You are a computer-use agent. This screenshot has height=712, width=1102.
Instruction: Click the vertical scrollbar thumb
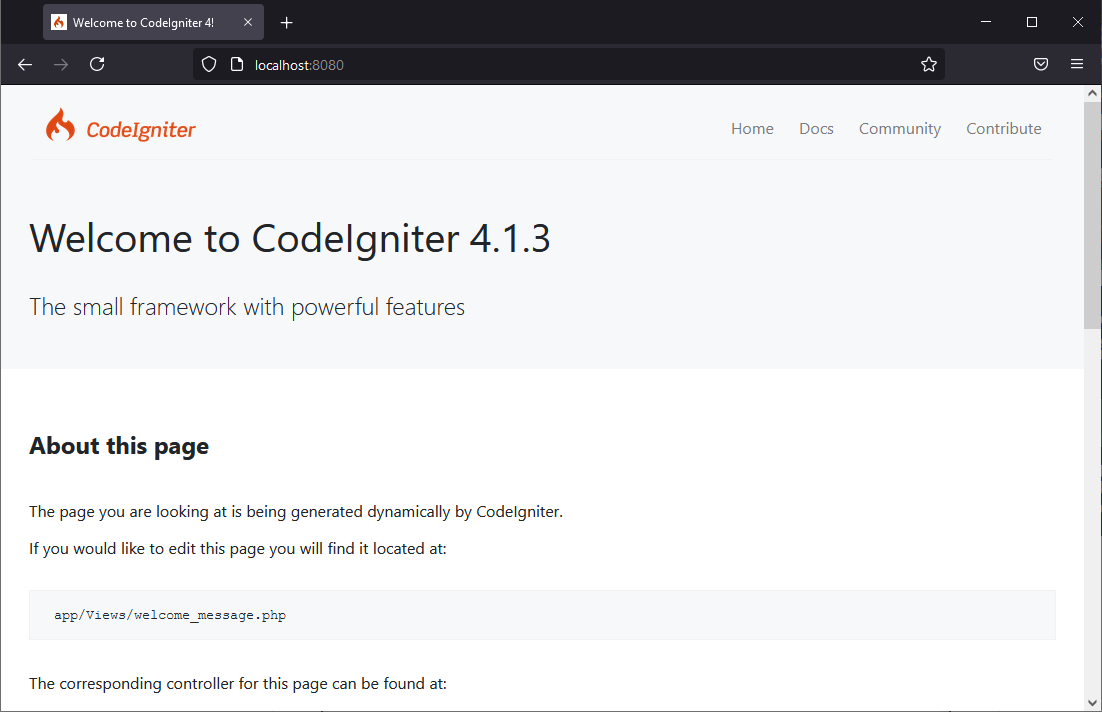pos(1092,215)
